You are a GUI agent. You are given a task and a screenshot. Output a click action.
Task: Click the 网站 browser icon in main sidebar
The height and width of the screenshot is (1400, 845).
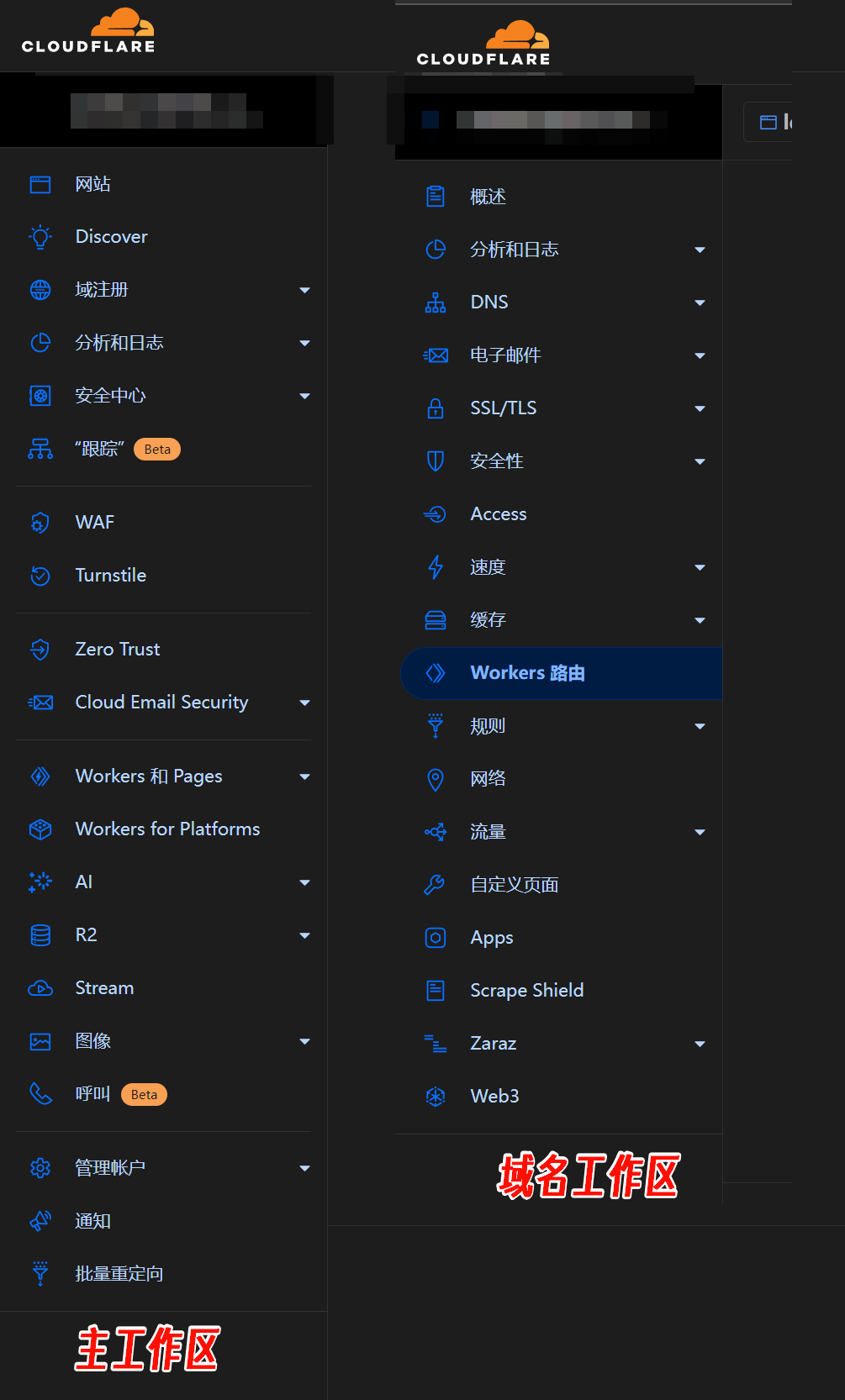click(x=40, y=184)
